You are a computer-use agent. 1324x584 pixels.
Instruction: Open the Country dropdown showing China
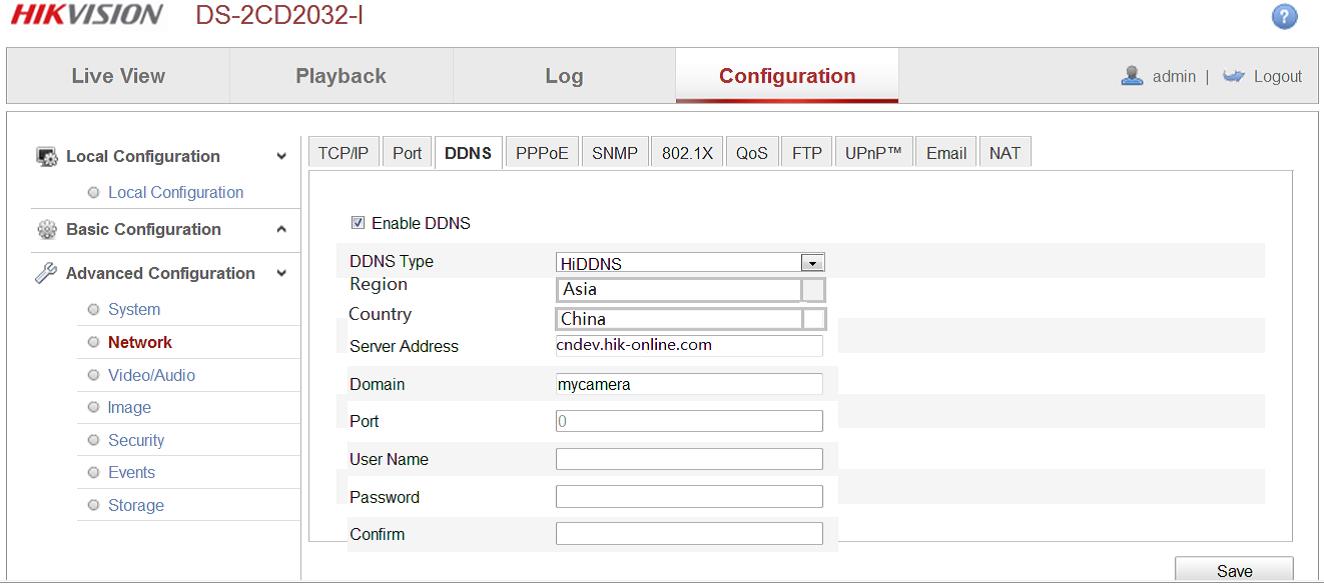(814, 319)
